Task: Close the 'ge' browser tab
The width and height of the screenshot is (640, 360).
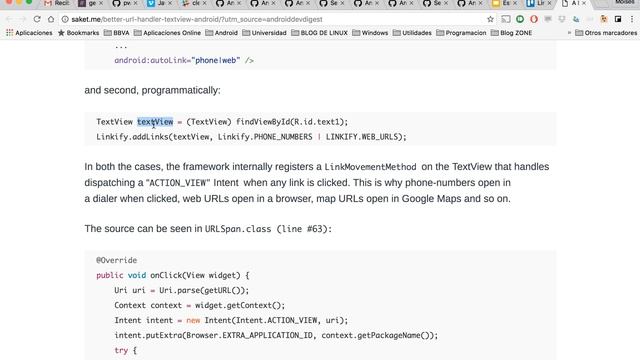Action: 101,3
